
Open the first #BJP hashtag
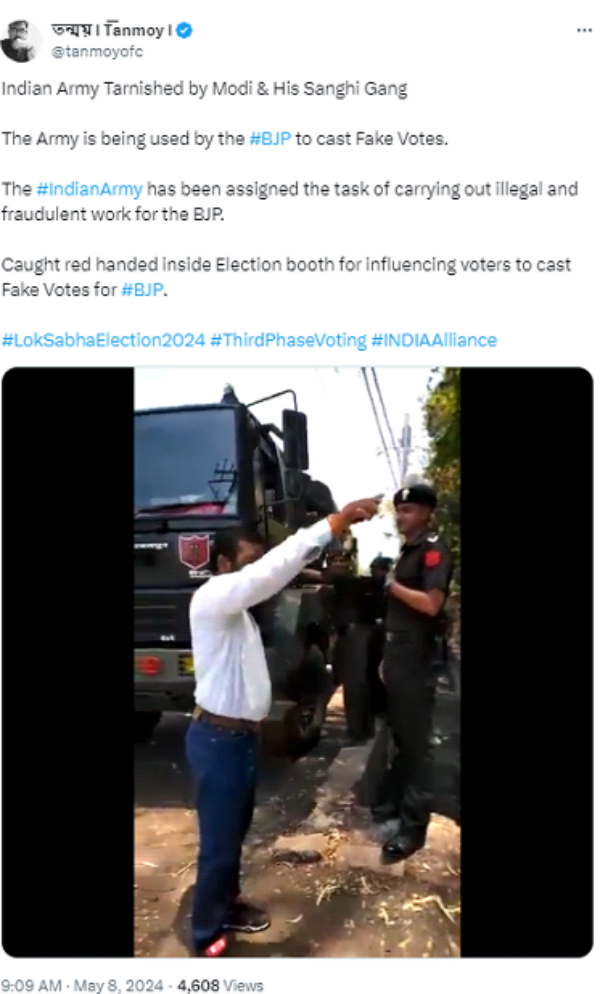tap(270, 139)
